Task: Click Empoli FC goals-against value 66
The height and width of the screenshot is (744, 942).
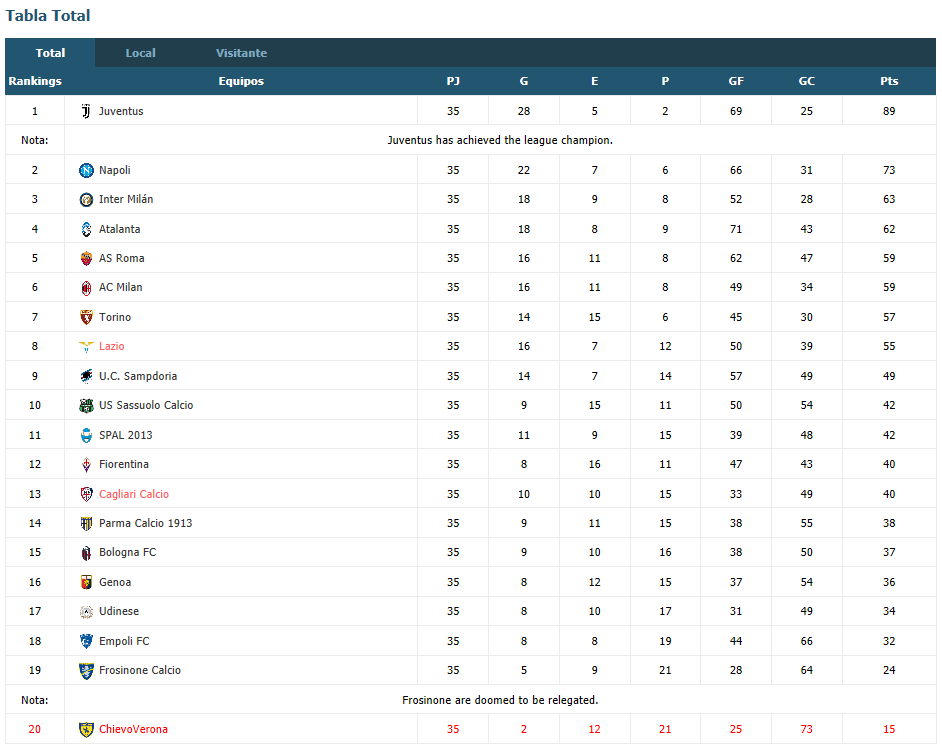Action: coord(806,641)
